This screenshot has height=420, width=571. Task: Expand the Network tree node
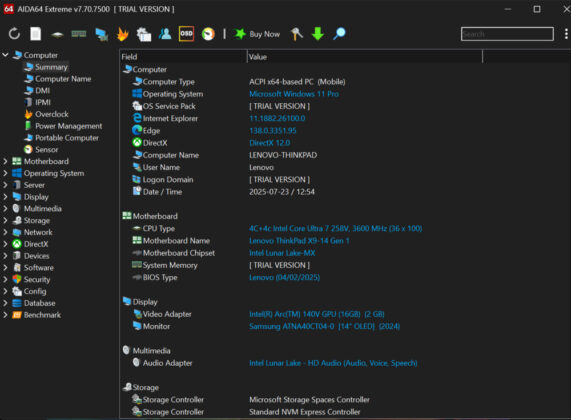coord(5,232)
